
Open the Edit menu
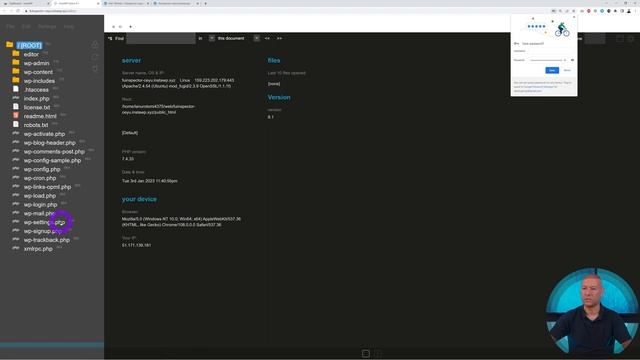click(x=26, y=27)
